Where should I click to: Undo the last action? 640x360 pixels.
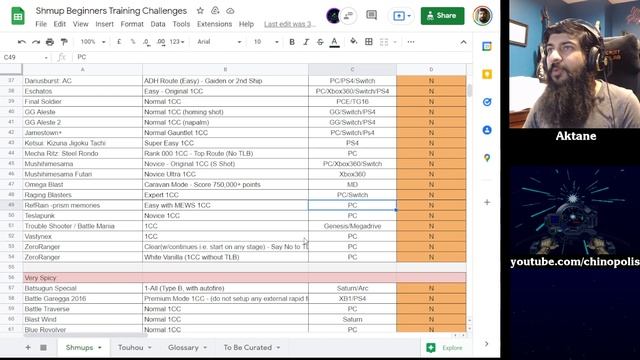pyautogui.click(x=22, y=42)
